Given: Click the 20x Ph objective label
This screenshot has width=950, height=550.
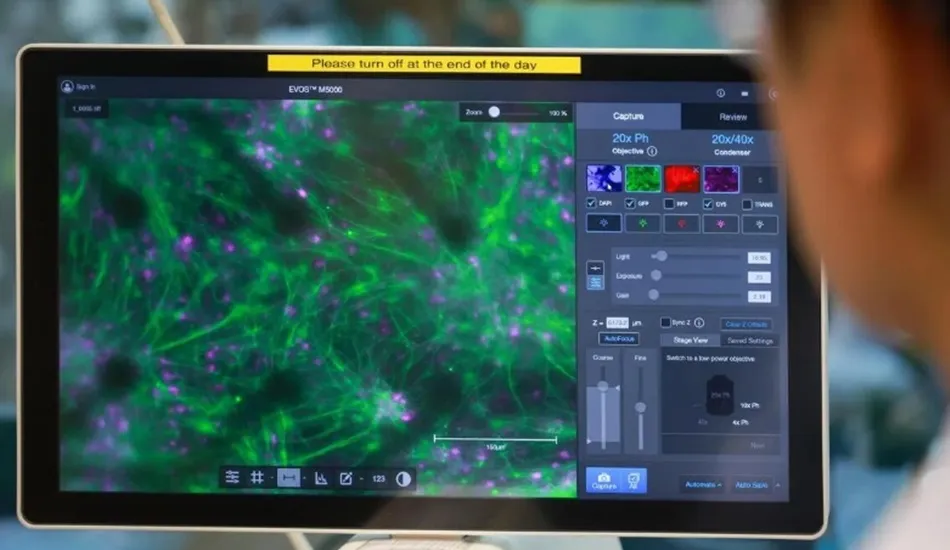Looking at the screenshot, I should pos(630,138).
